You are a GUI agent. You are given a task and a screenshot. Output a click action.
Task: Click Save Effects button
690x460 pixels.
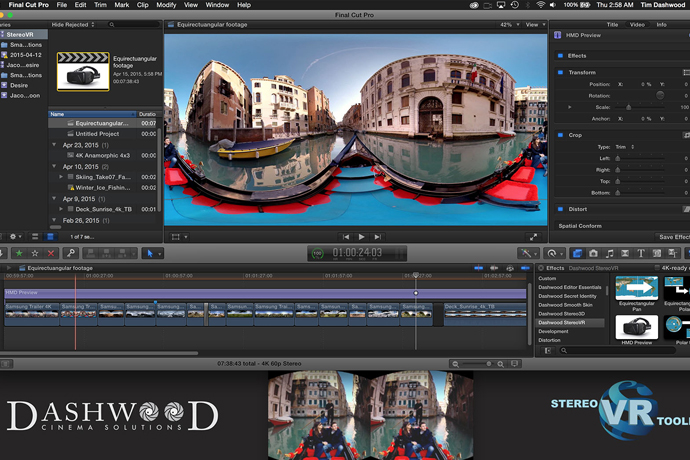pos(673,237)
